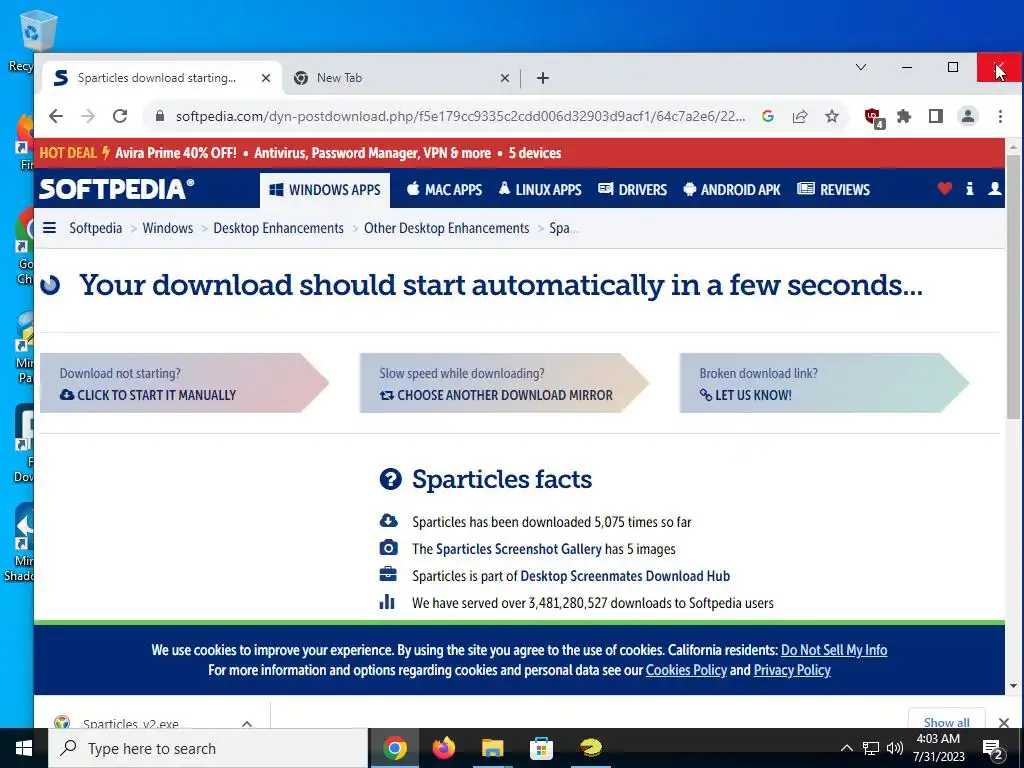Expand options for Sparticles_v2.exe download
Image resolution: width=1024 pixels, height=768 pixels.
coord(247,723)
